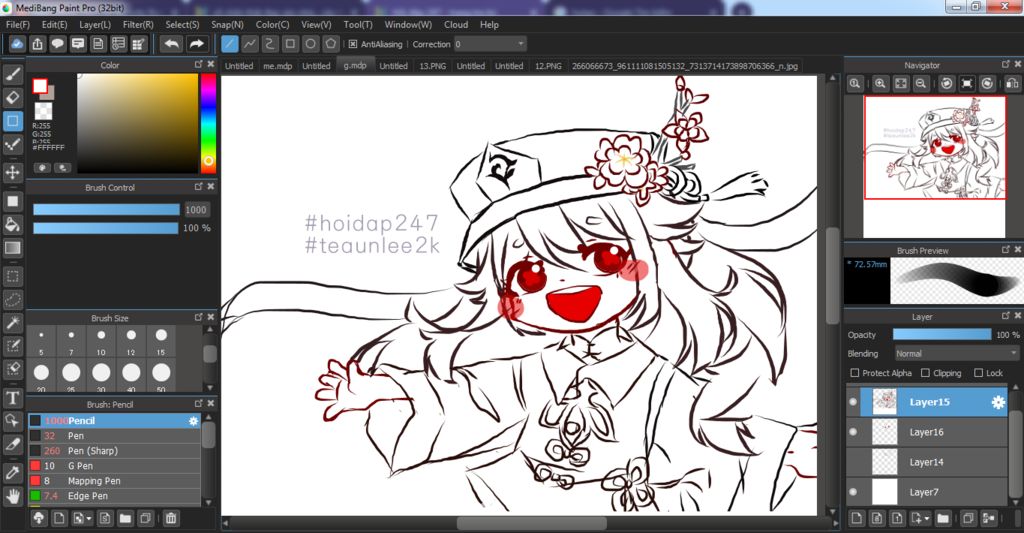This screenshot has width=1024, height=533.
Task: Choose the polyline shape mode
Action: [249, 44]
